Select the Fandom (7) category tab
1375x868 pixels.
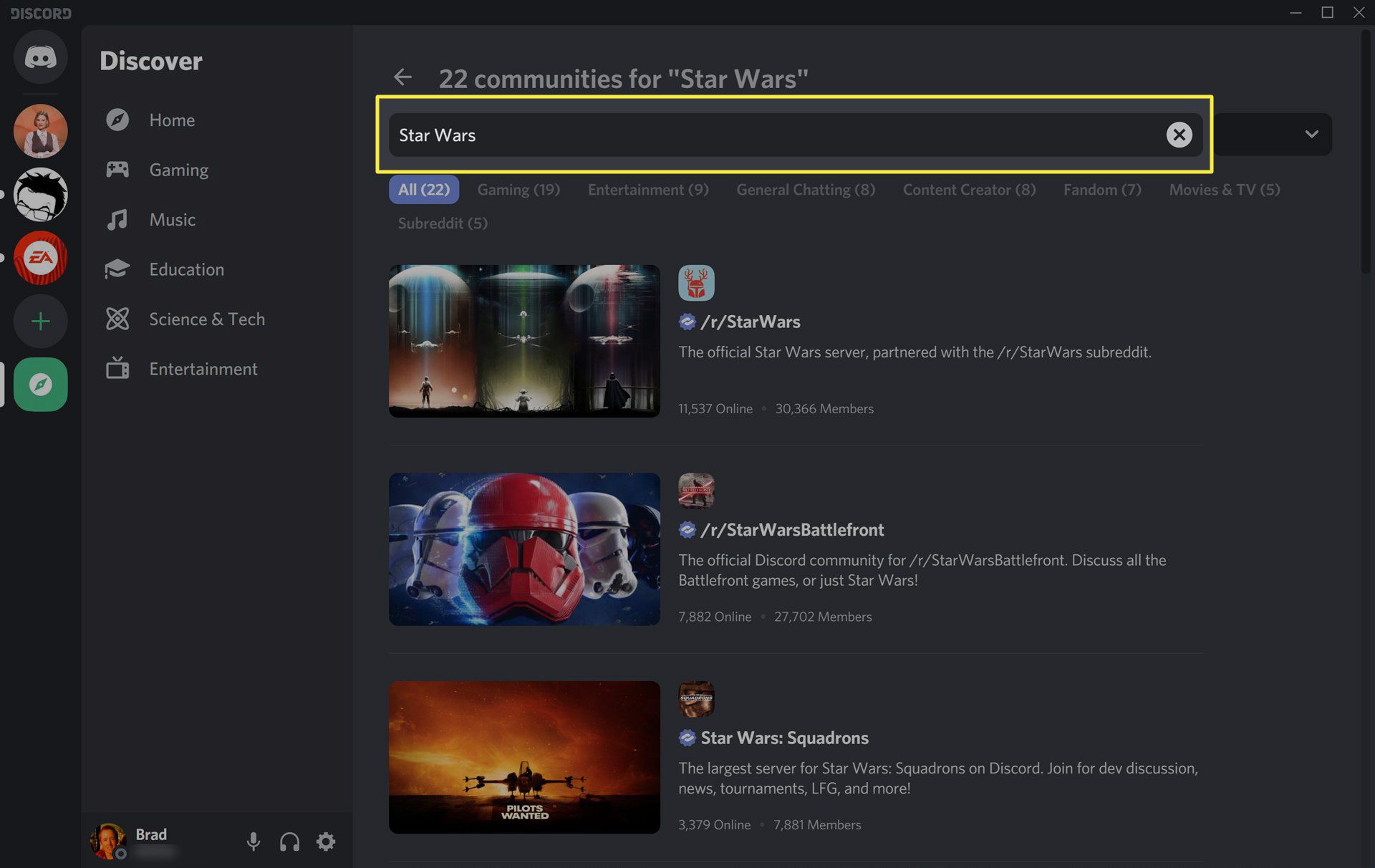pyautogui.click(x=1102, y=189)
